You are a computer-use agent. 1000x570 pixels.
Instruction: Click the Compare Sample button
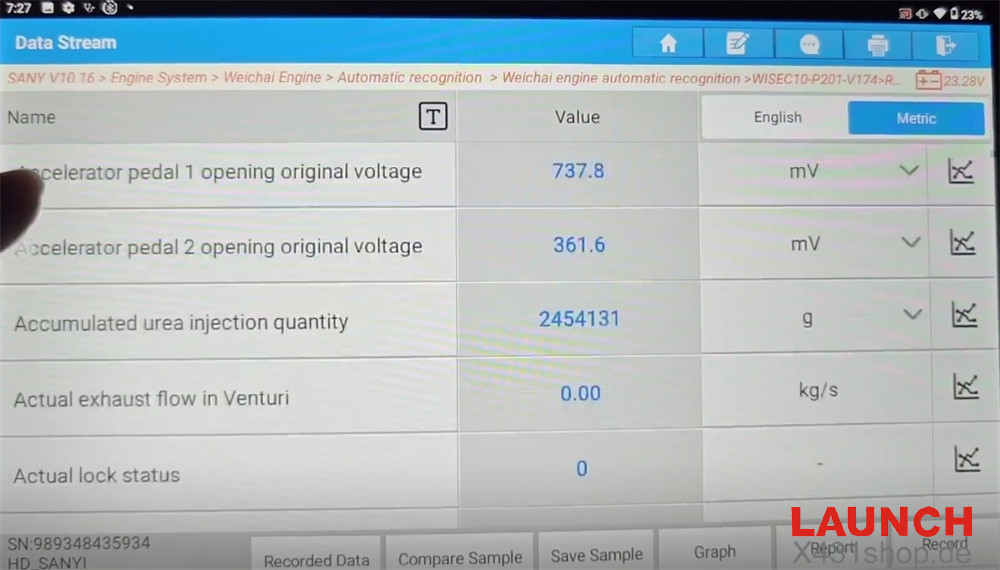pos(460,557)
